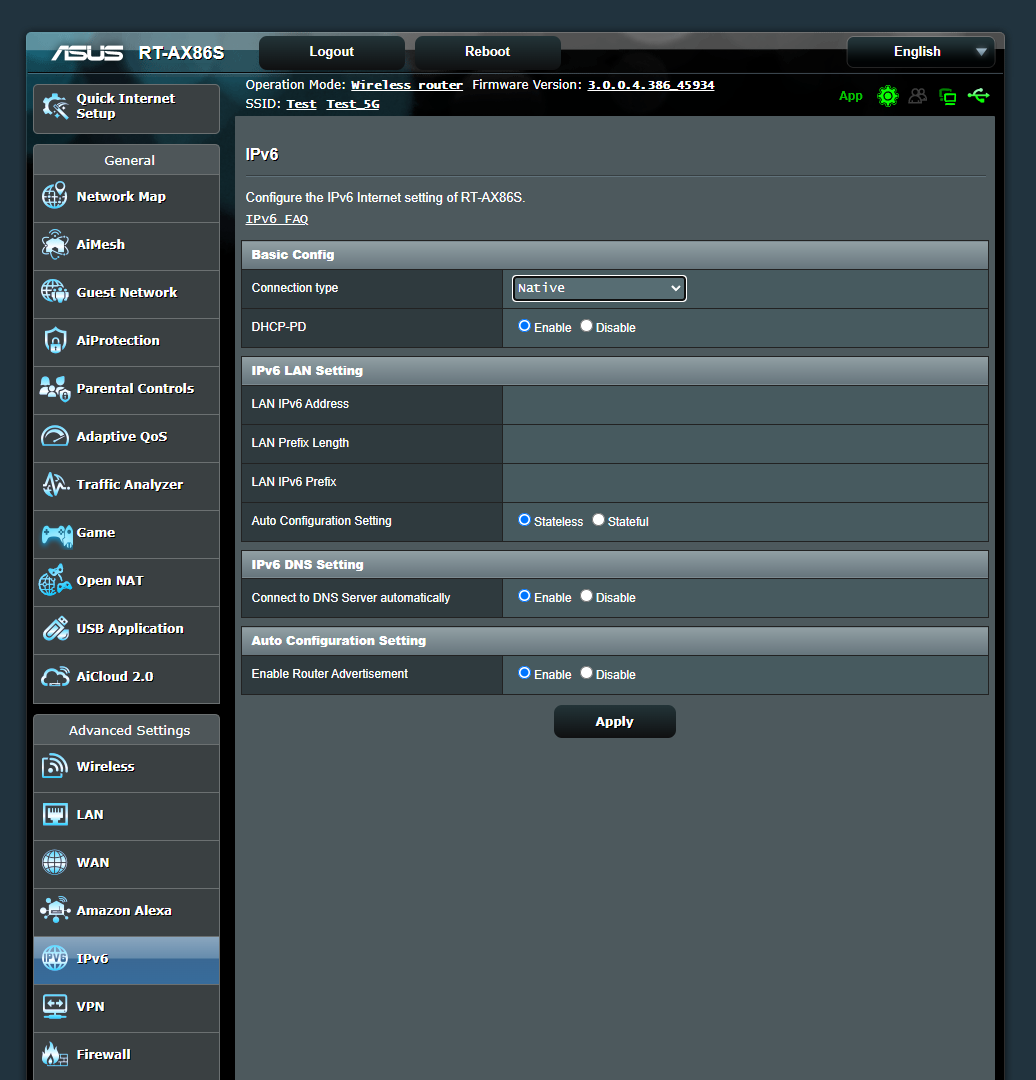Expand the English language selector

[x=919, y=51]
